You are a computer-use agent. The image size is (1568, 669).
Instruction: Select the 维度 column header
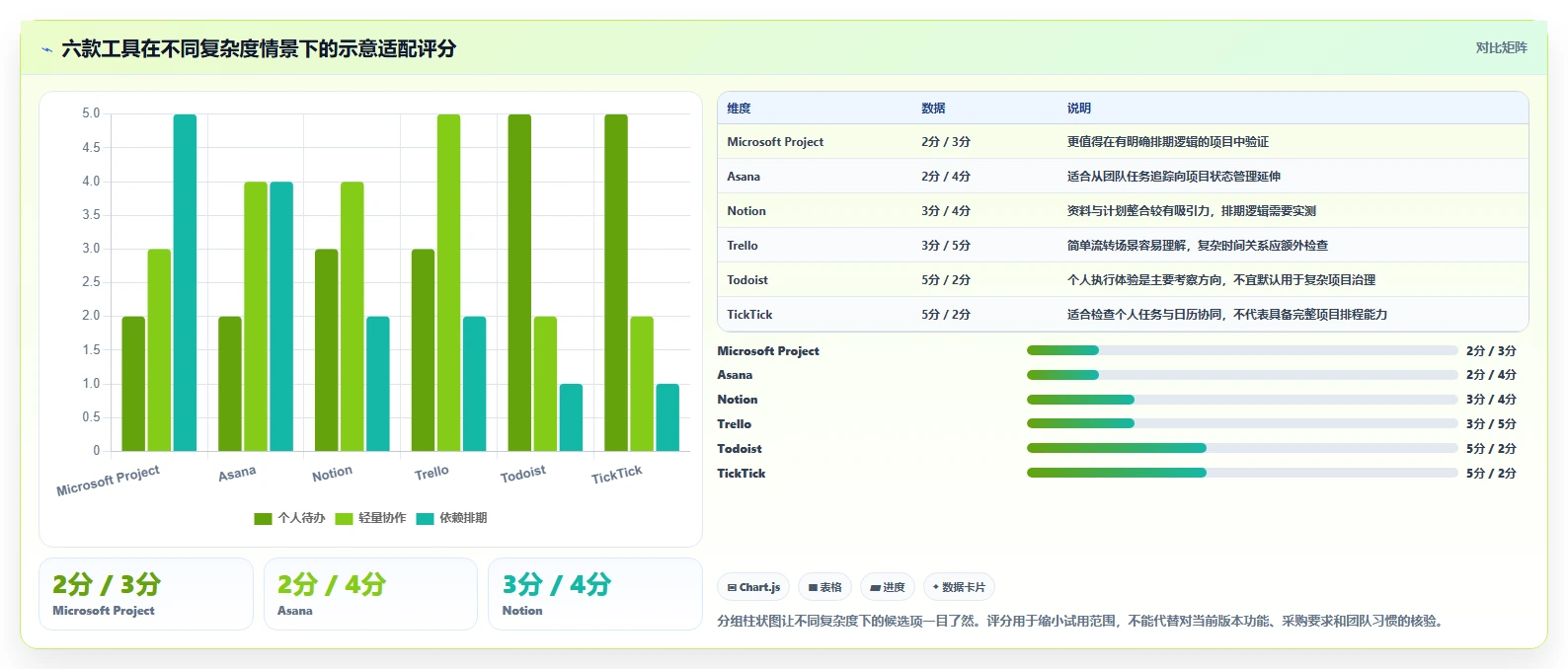739,109
